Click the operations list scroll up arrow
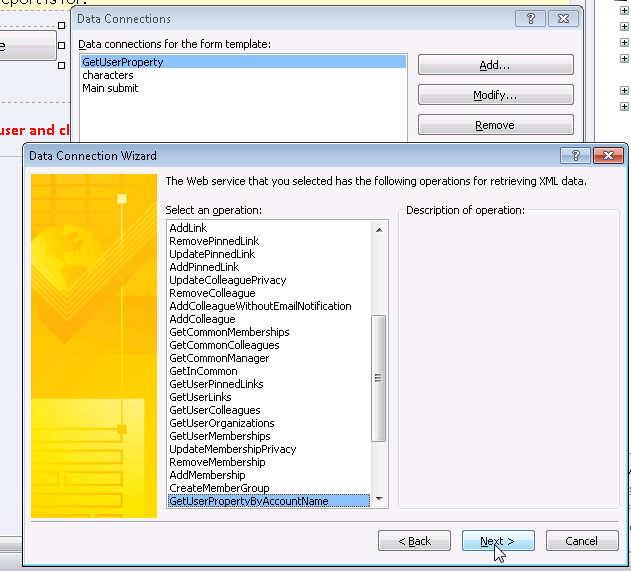This screenshot has height=571, width=631. (379, 229)
